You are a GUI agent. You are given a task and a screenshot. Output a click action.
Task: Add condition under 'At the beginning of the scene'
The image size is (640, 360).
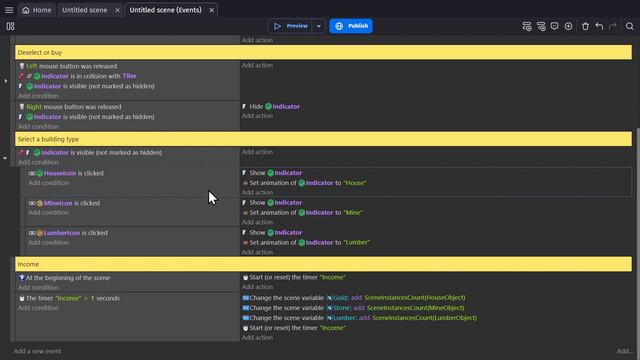pyautogui.click(x=38, y=288)
